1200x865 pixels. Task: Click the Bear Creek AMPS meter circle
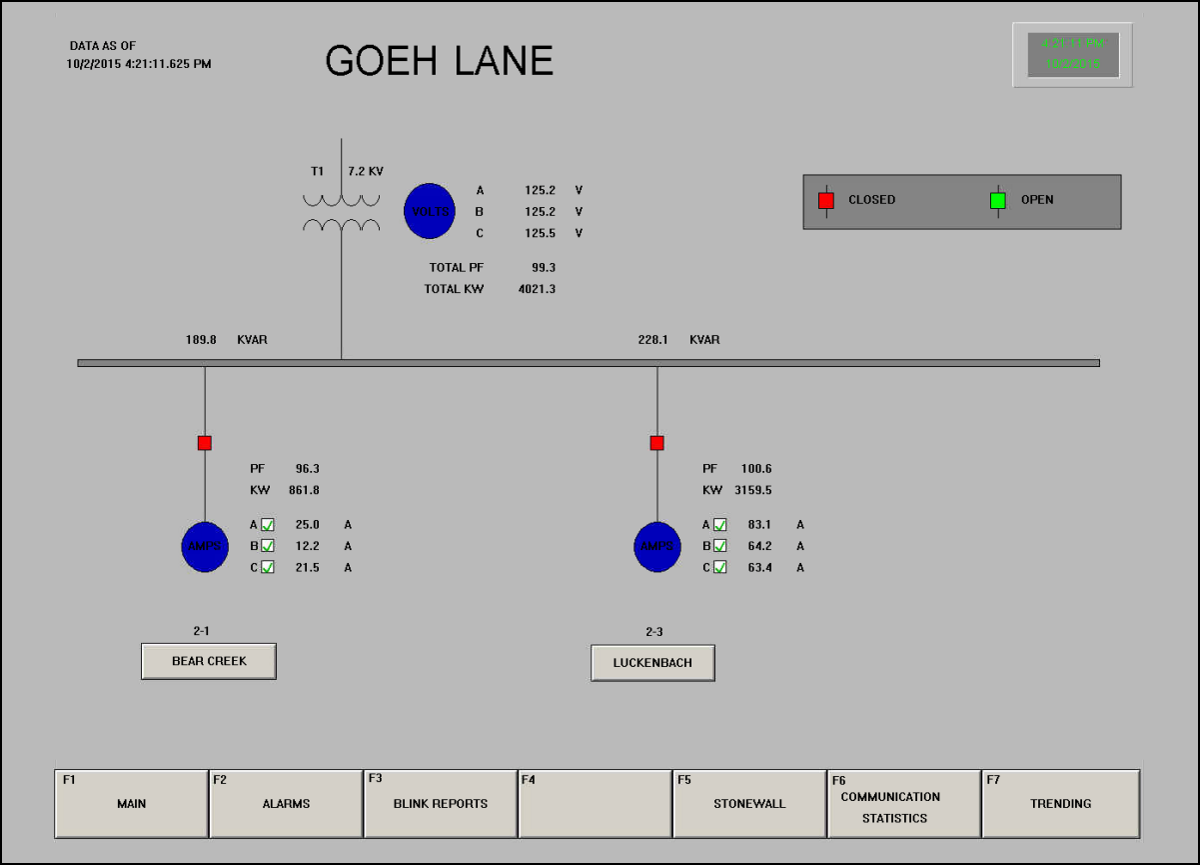click(205, 546)
